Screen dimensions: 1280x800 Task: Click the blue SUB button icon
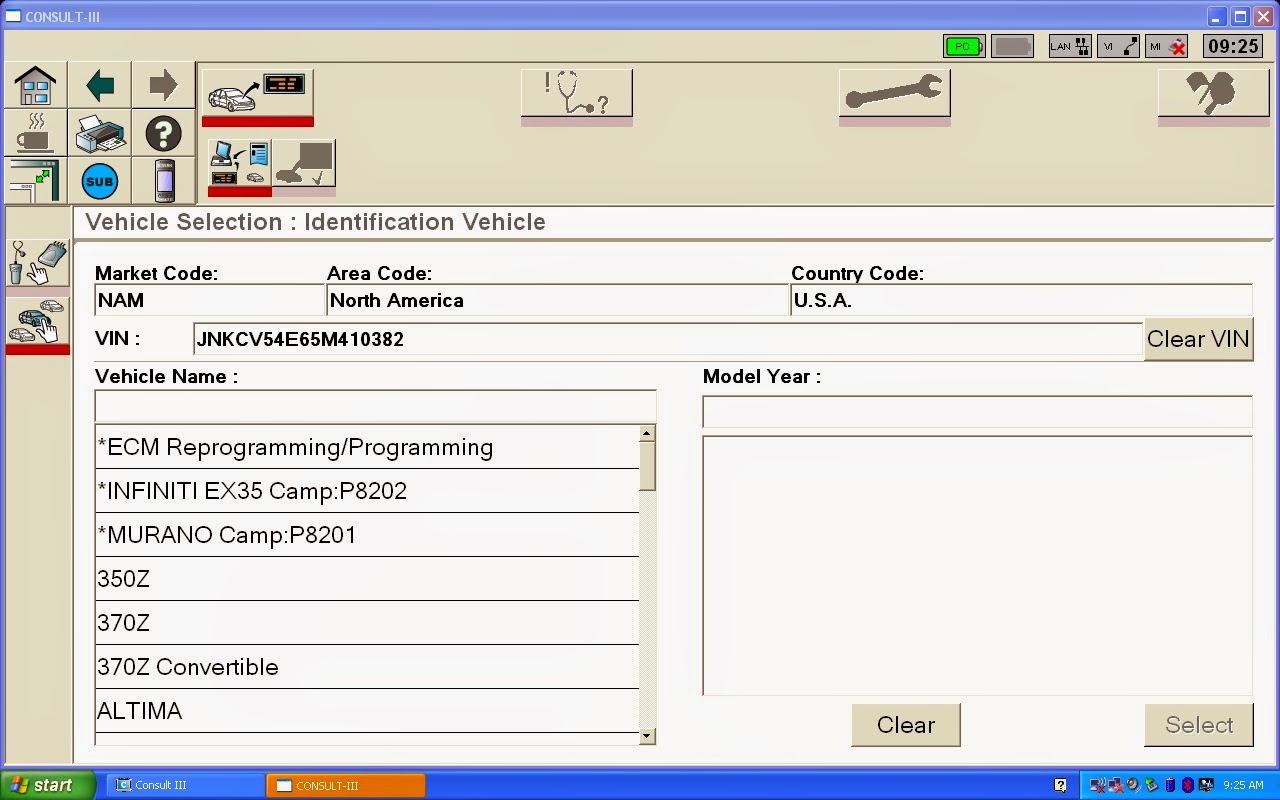point(99,181)
